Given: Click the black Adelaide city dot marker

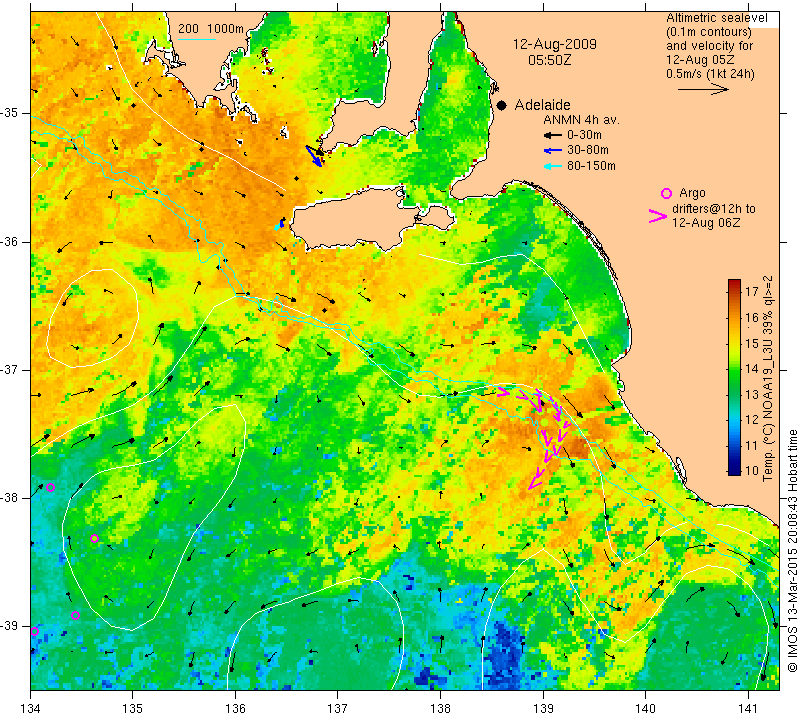Looking at the screenshot, I should click(502, 106).
